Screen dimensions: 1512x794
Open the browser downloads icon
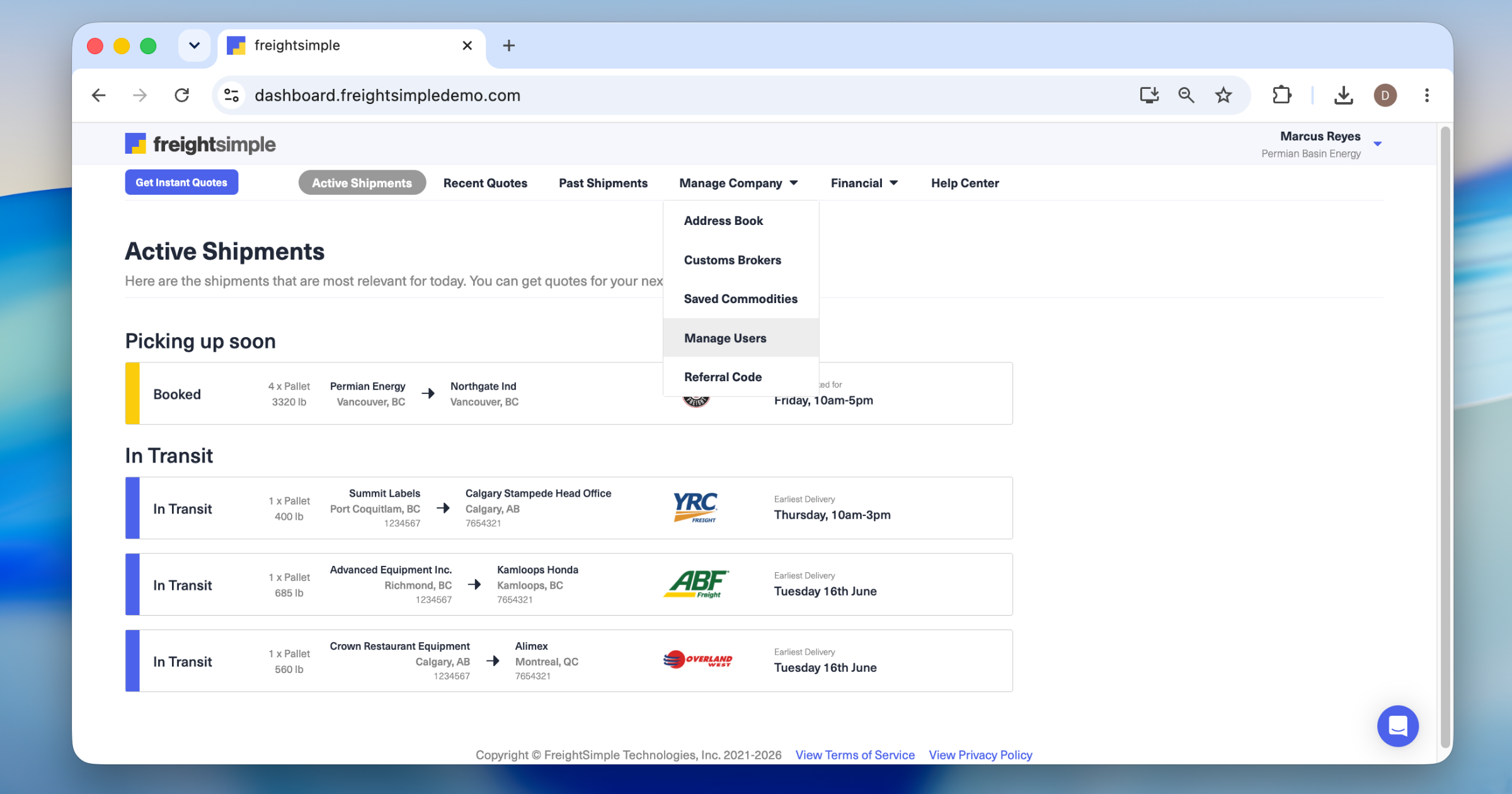pos(1343,95)
